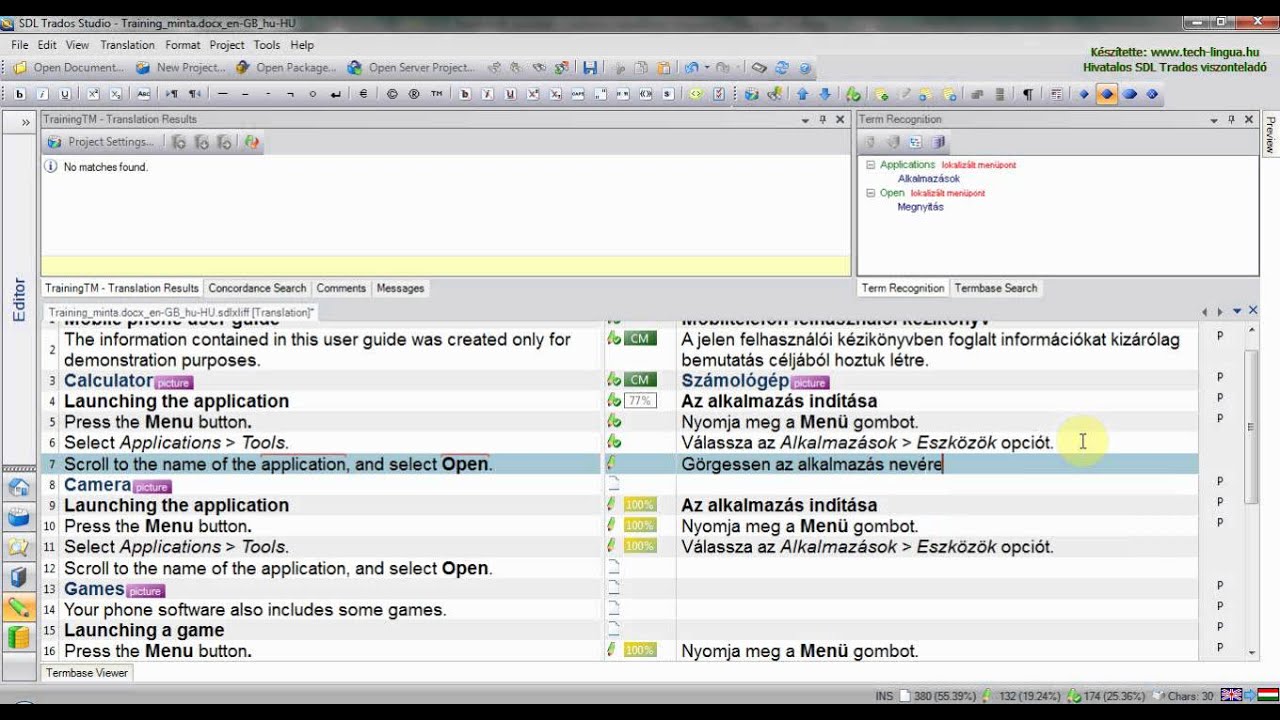
Task: Open Term Recognition panel dropdown arrow
Action: tap(1214, 119)
